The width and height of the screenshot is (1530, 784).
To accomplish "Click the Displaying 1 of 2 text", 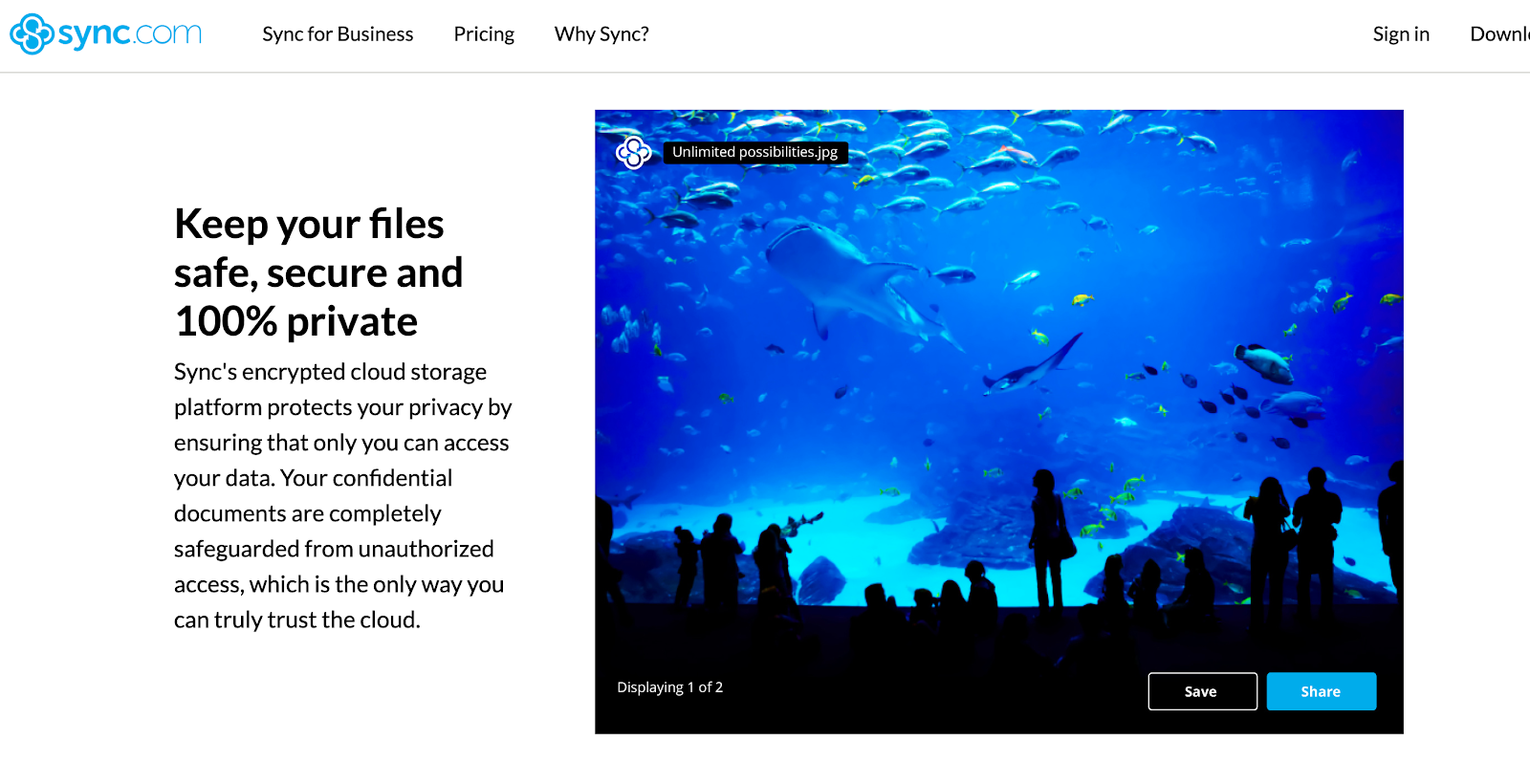I will (669, 687).
